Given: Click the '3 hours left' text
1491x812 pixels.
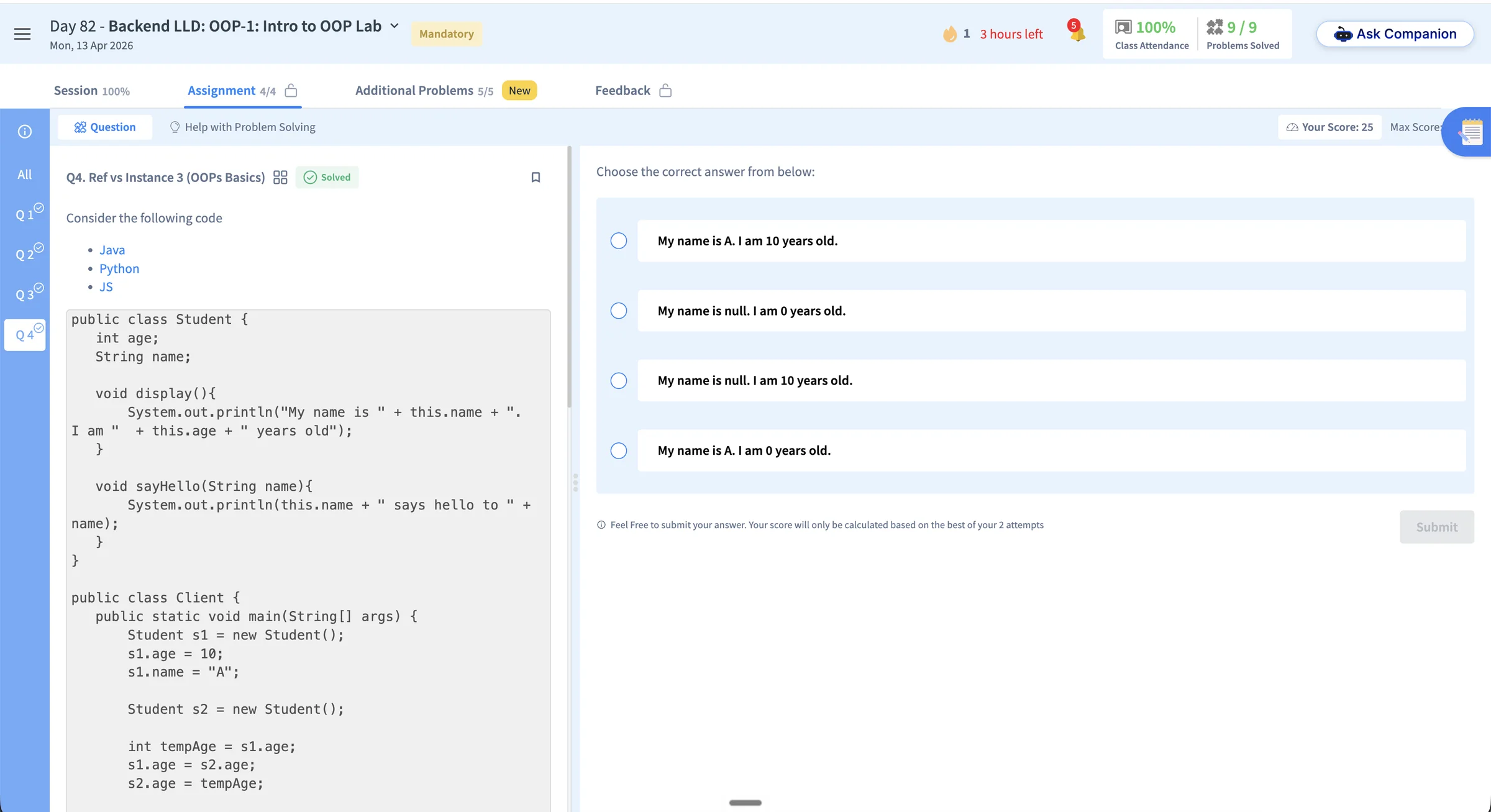Looking at the screenshot, I should click(1011, 34).
